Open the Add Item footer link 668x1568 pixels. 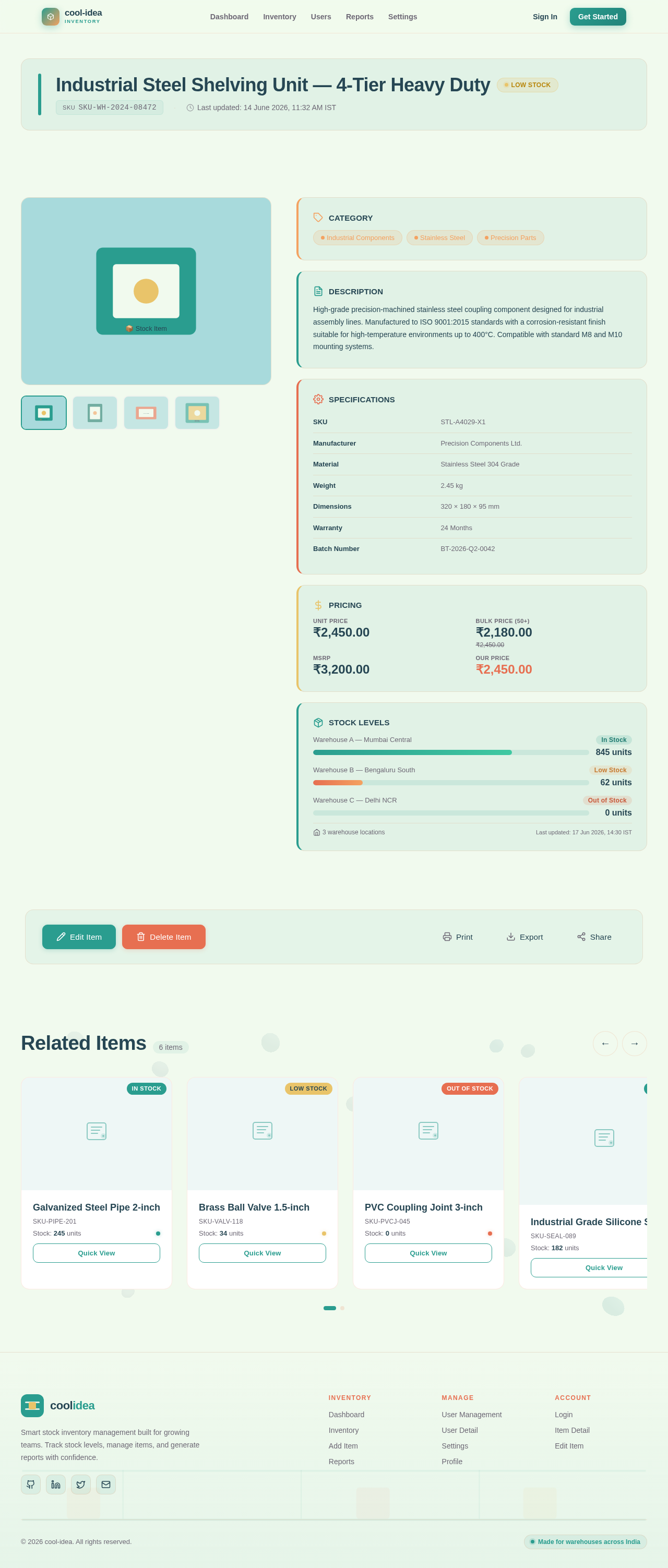(343, 1446)
